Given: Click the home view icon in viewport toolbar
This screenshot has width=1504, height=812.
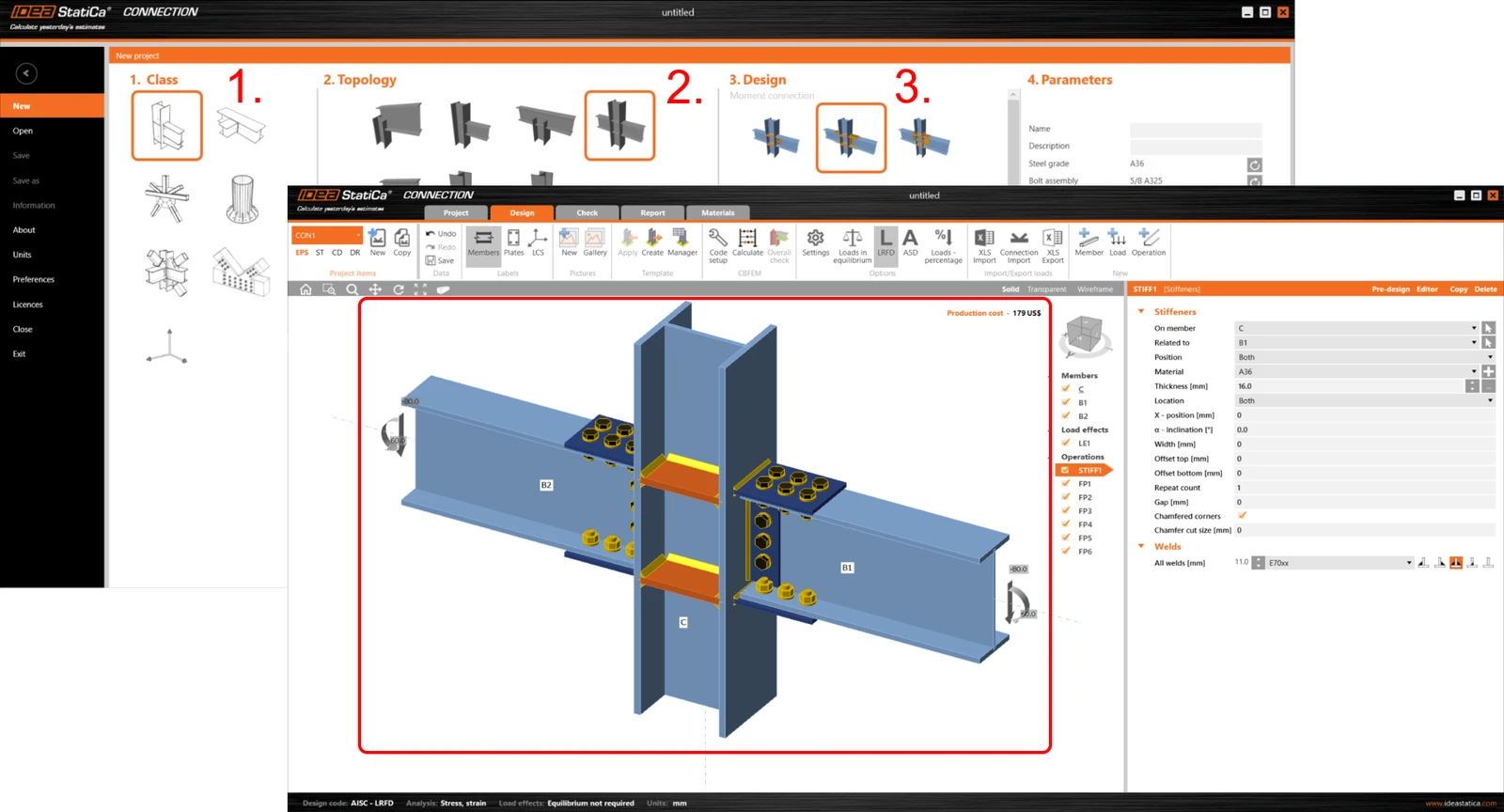Looking at the screenshot, I should pos(305,289).
